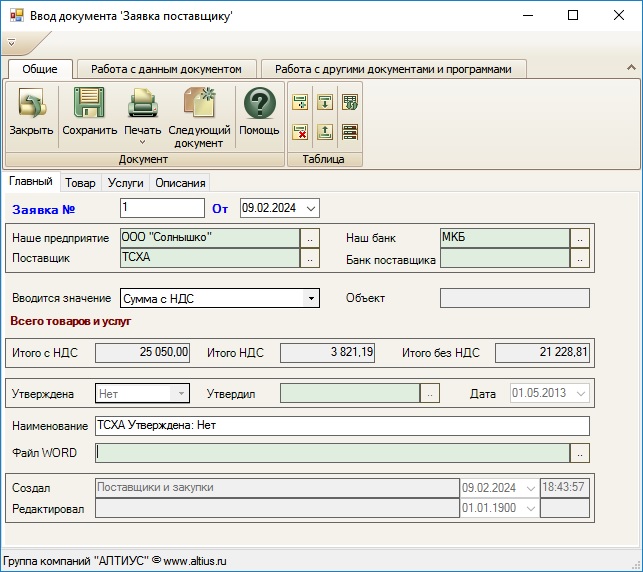Browse for Наше предприятие with ellipsis button
Image resolution: width=643 pixels, height=572 pixels.
click(310, 238)
